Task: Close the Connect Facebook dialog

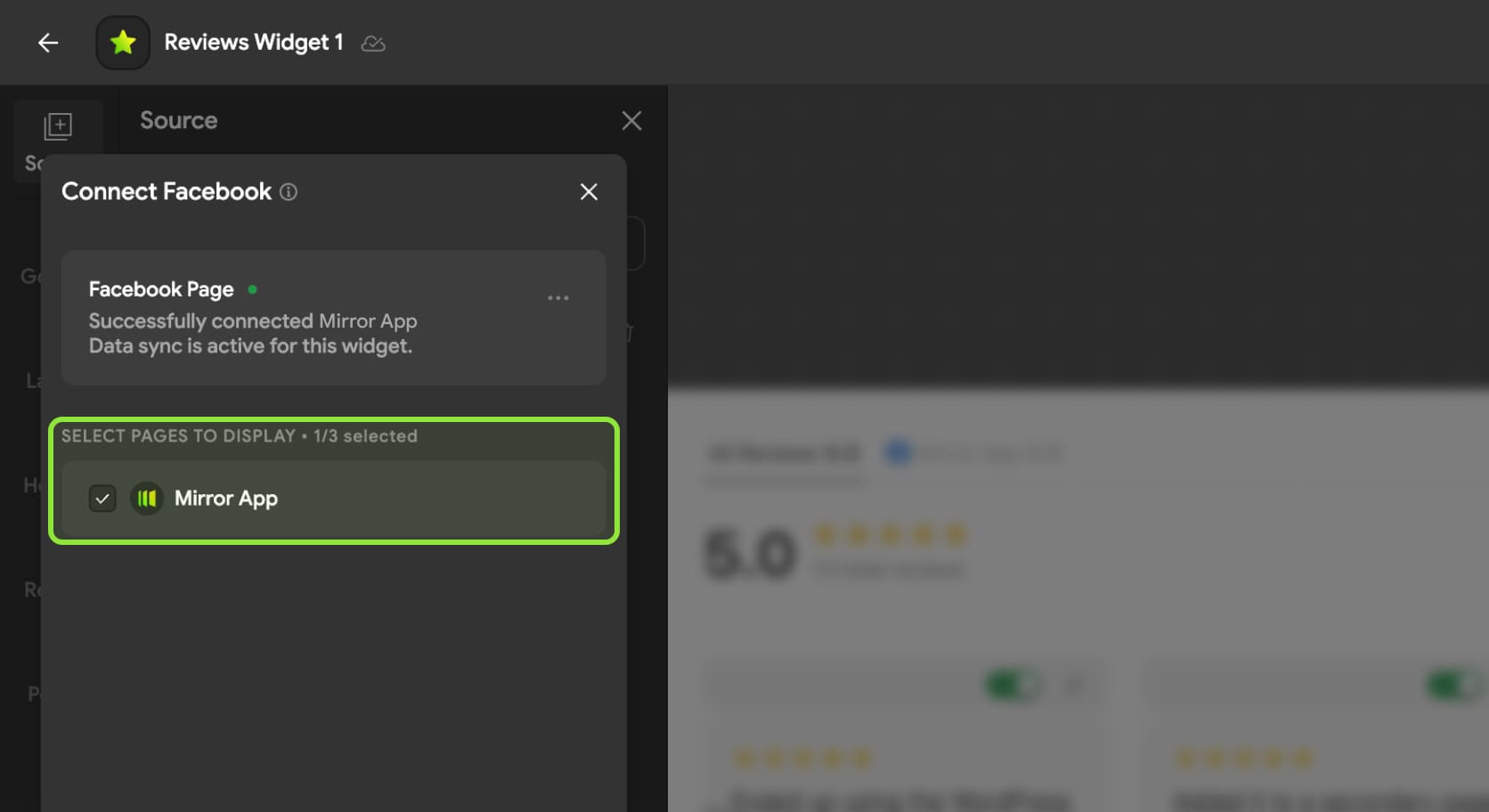Action: click(x=589, y=191)
